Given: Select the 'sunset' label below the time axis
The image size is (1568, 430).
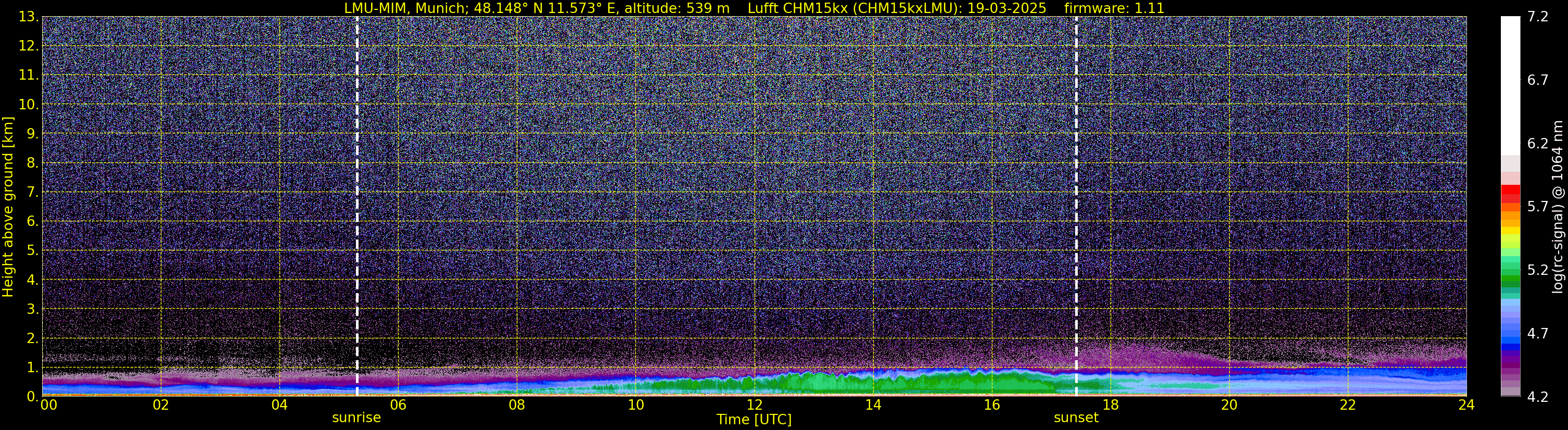Looking at the screenshot, I should point(1076,418).
